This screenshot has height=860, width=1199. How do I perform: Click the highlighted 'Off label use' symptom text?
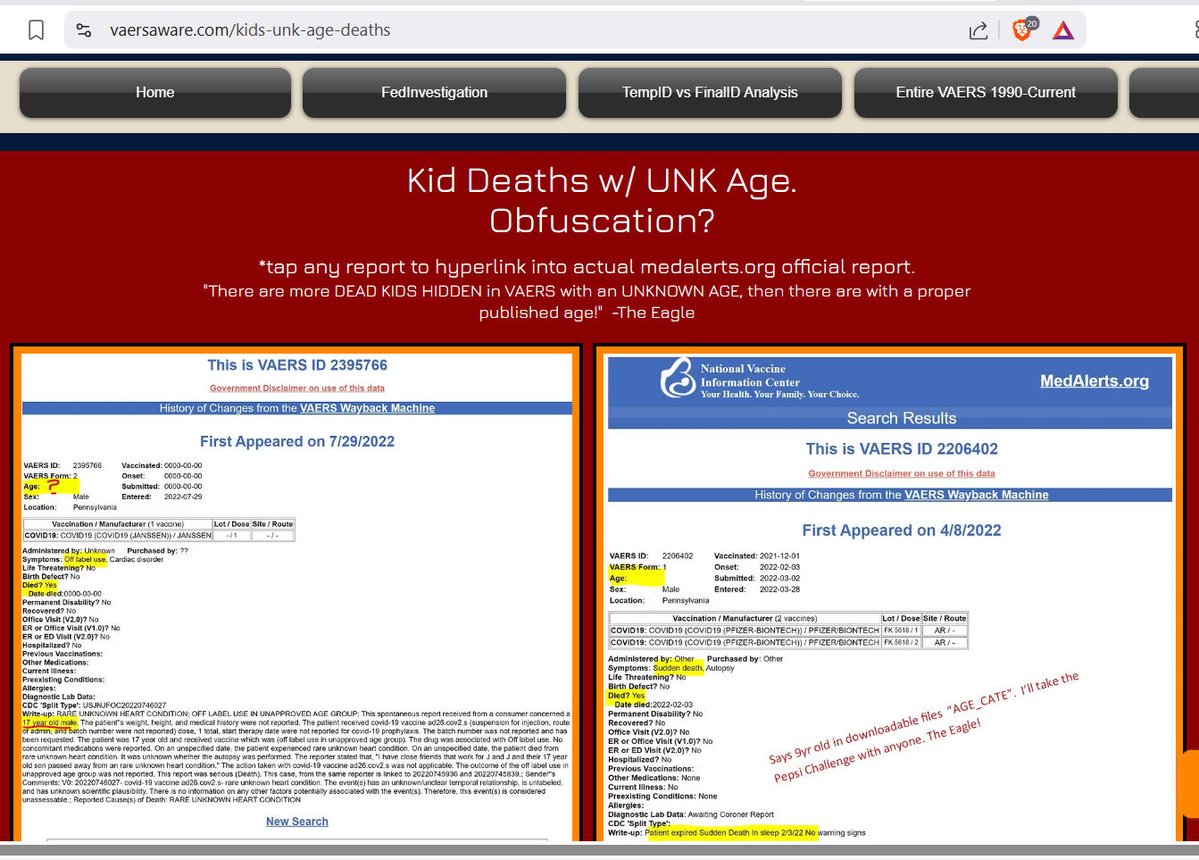point(85,560)
